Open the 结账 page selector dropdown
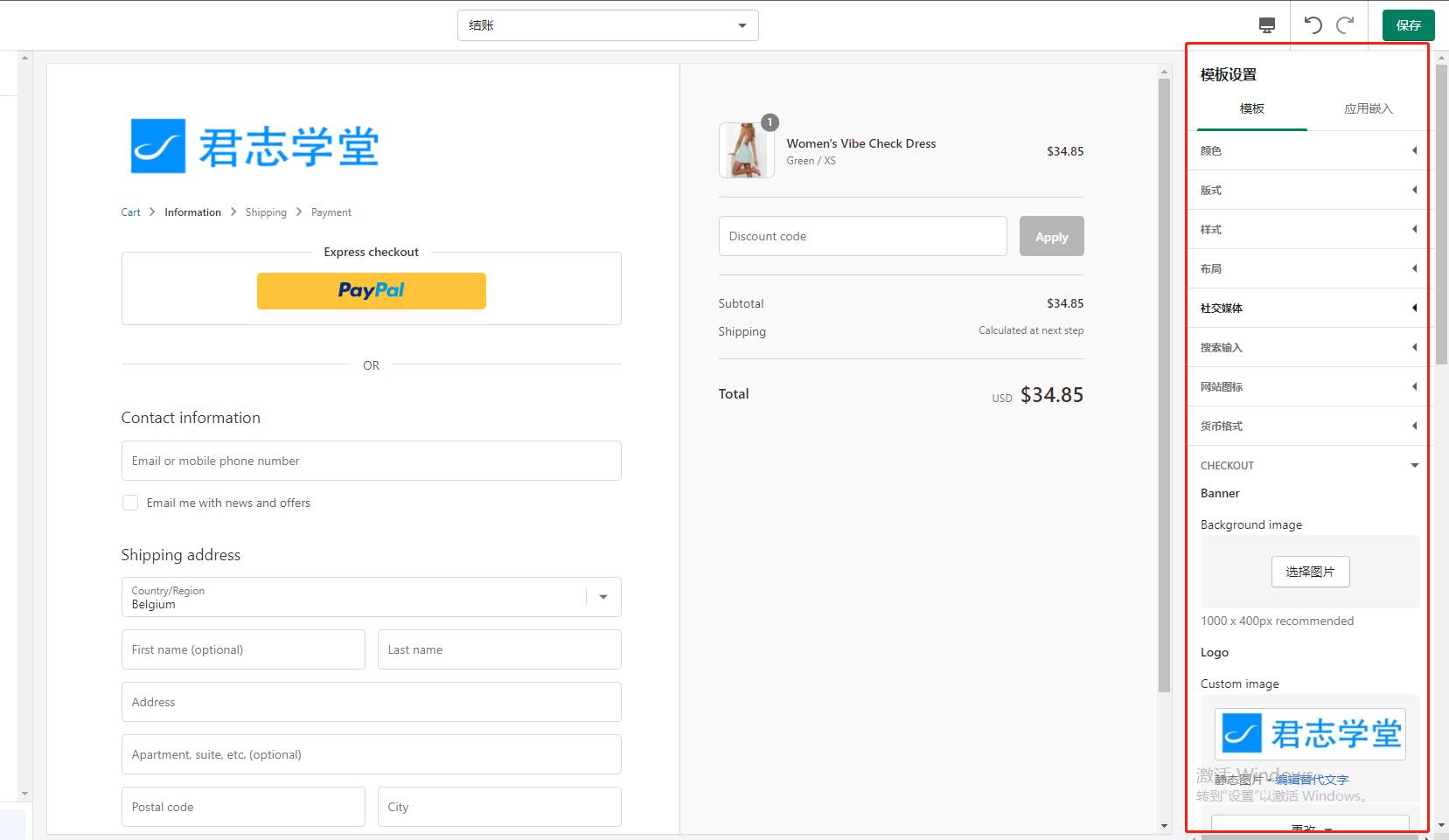Screen dimensions: 1449x840 pyautogui.click(x=608, y=25)
